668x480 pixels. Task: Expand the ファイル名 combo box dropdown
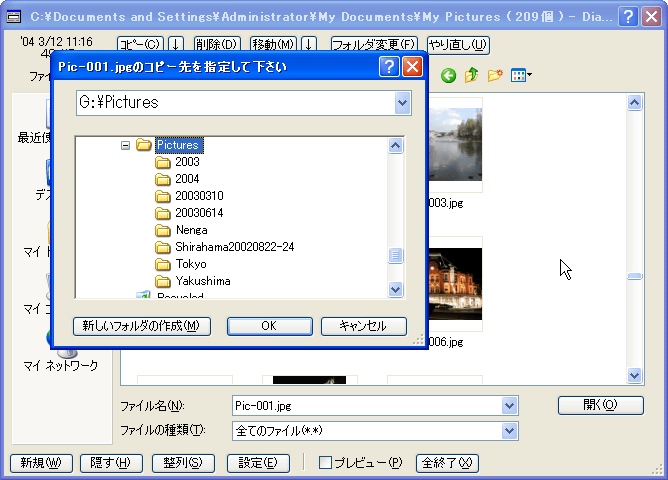point(510,405)
